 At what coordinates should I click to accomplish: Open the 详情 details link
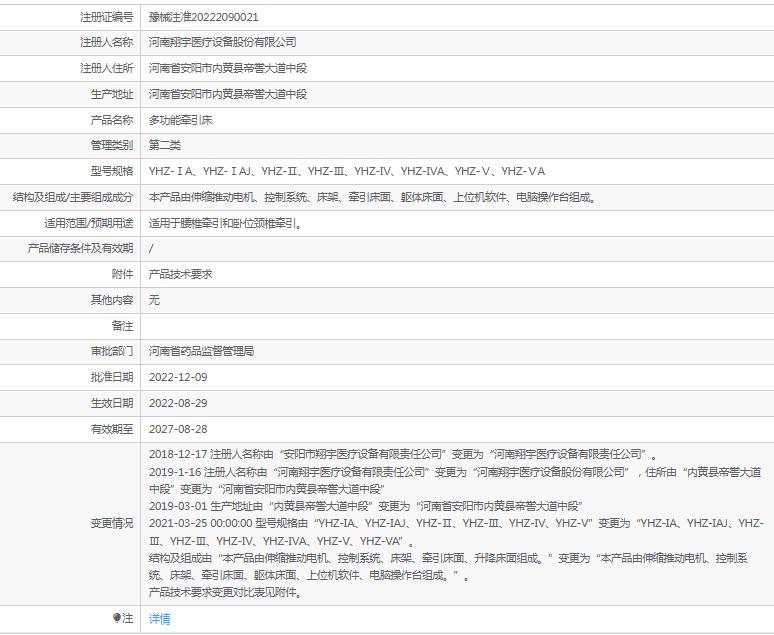159,619
